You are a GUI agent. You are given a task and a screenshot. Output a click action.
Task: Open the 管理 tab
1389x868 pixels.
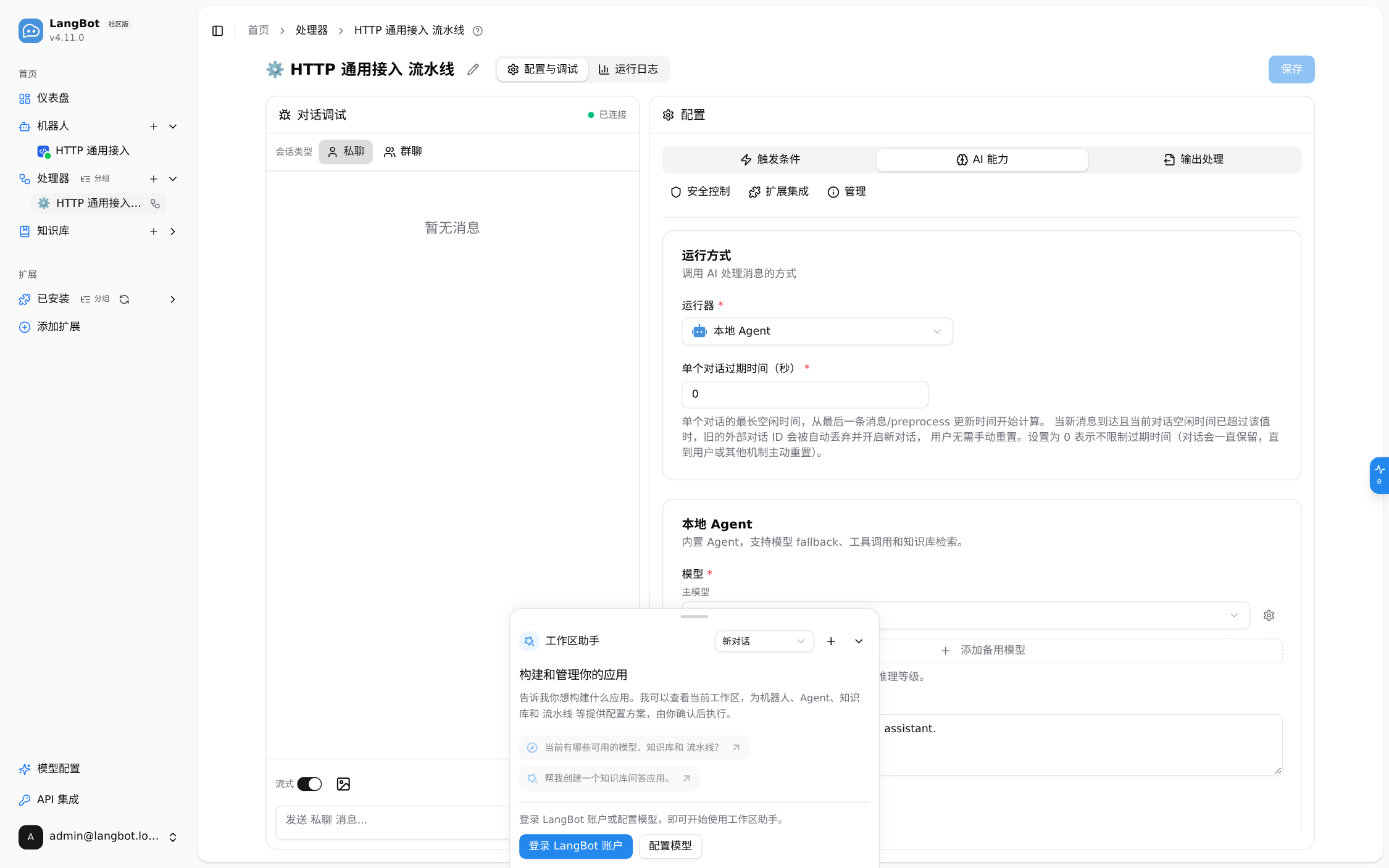[x=846, y=192]
